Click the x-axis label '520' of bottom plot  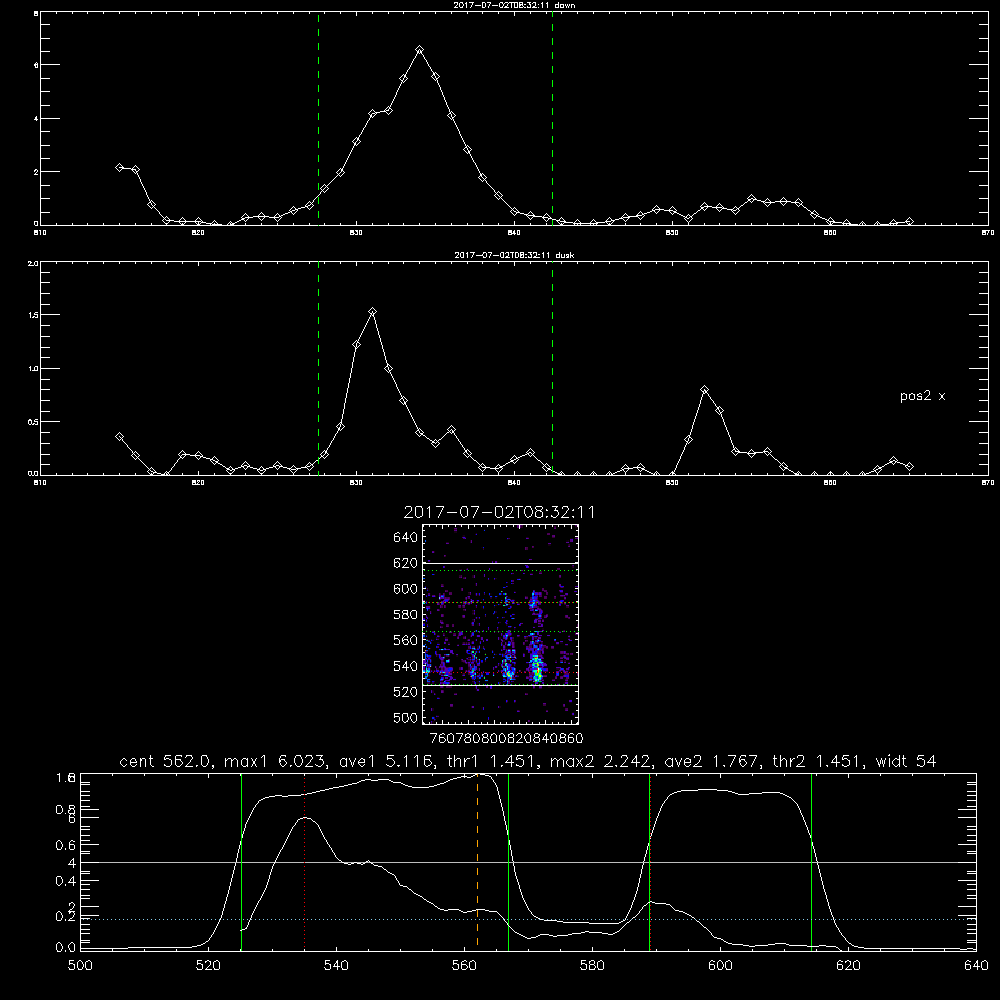pyautogui.click(x=208, y=966)
